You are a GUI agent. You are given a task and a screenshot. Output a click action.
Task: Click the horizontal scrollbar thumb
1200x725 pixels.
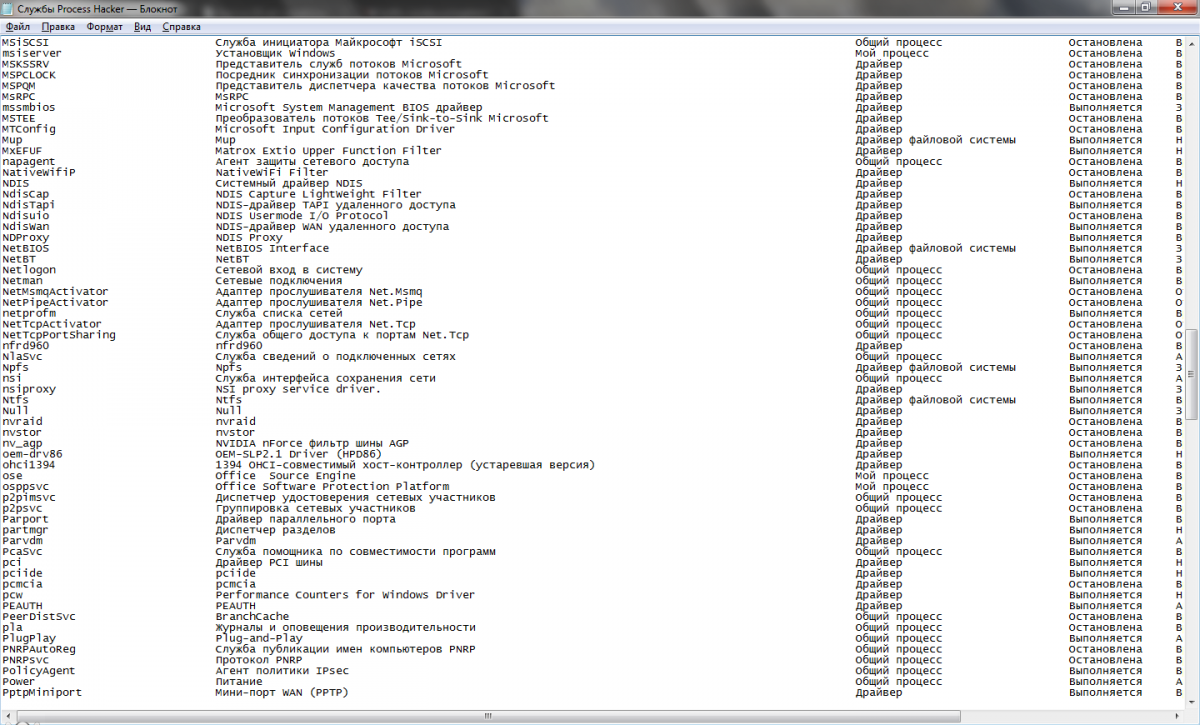tap(487, 717)
